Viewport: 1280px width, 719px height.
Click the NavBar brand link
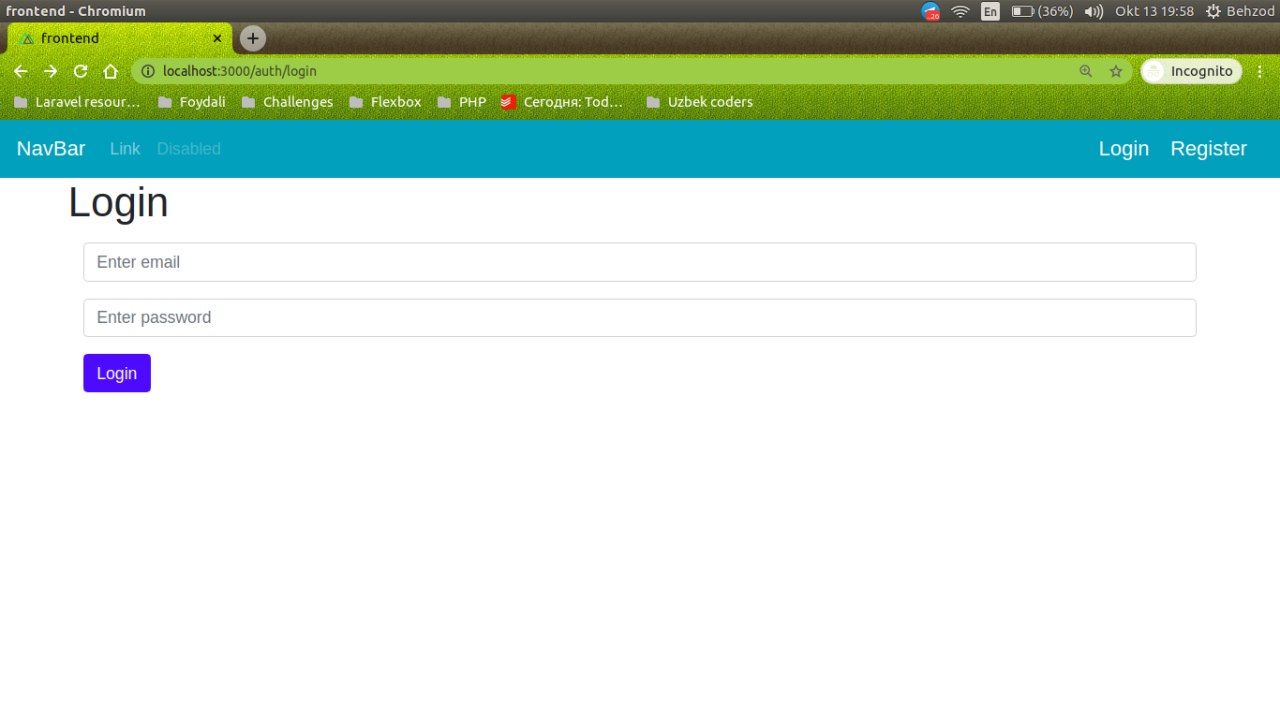click(x=51, y=149)
